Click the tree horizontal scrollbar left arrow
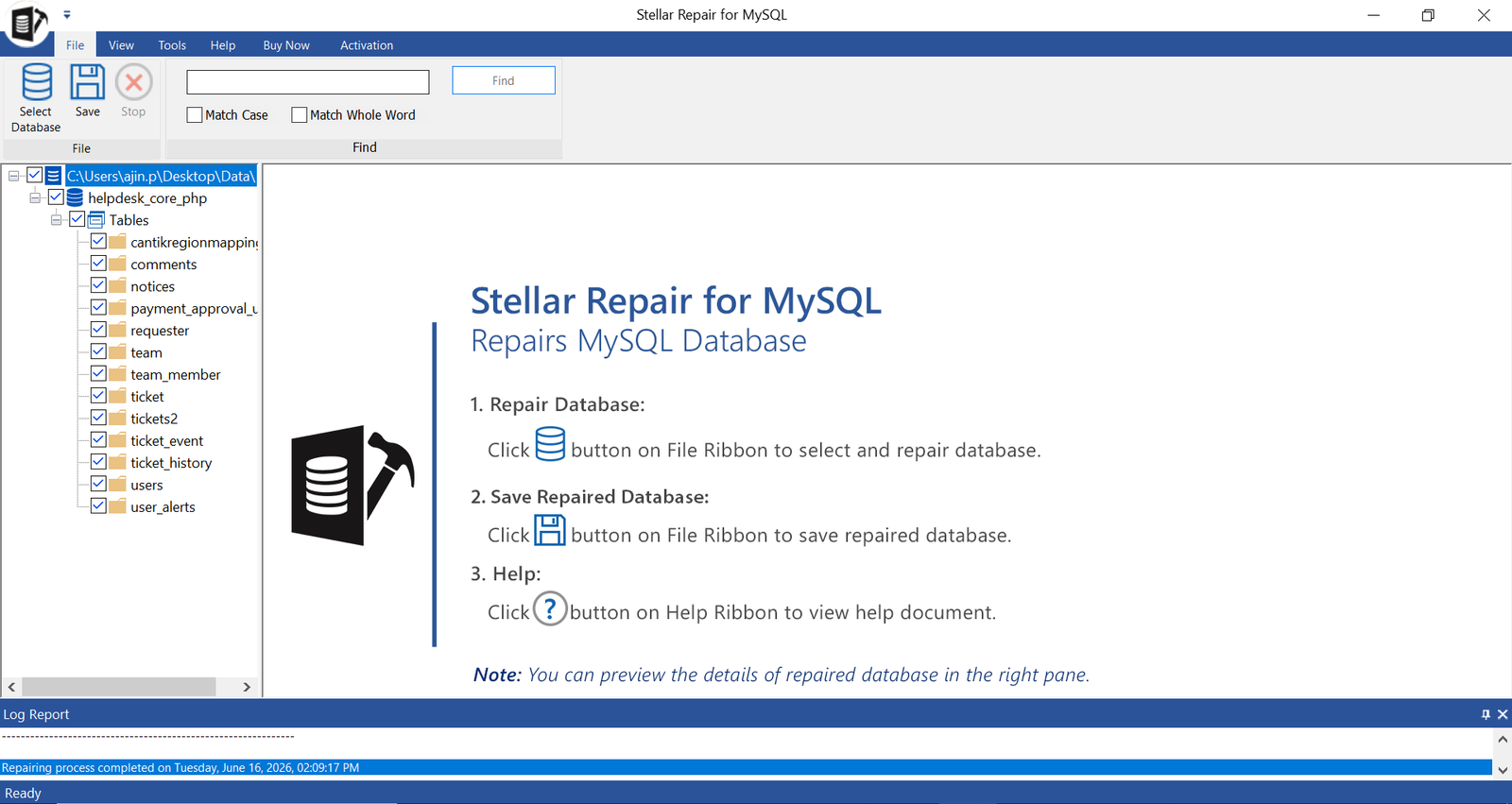This screenshot has height=804, width=1512. [11, 687]
